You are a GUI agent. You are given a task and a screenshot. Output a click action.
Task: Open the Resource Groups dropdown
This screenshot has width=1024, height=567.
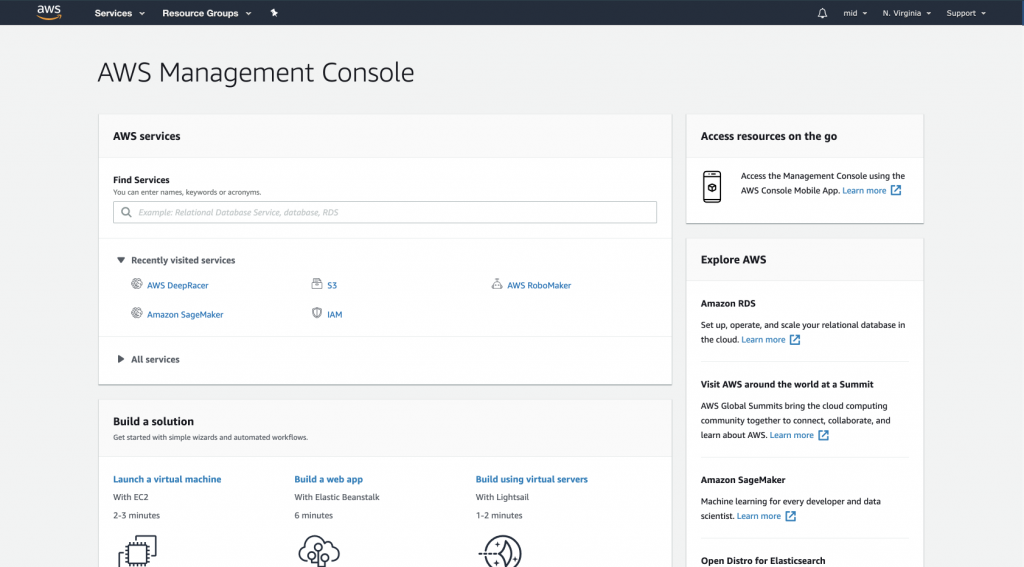(x=206, y=13)
